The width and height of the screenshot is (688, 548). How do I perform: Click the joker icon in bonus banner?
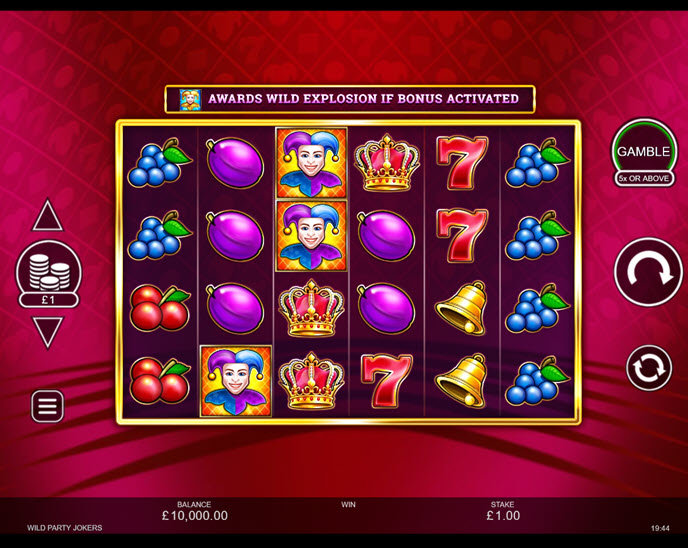pyautogui.click(x=190, y=100)
